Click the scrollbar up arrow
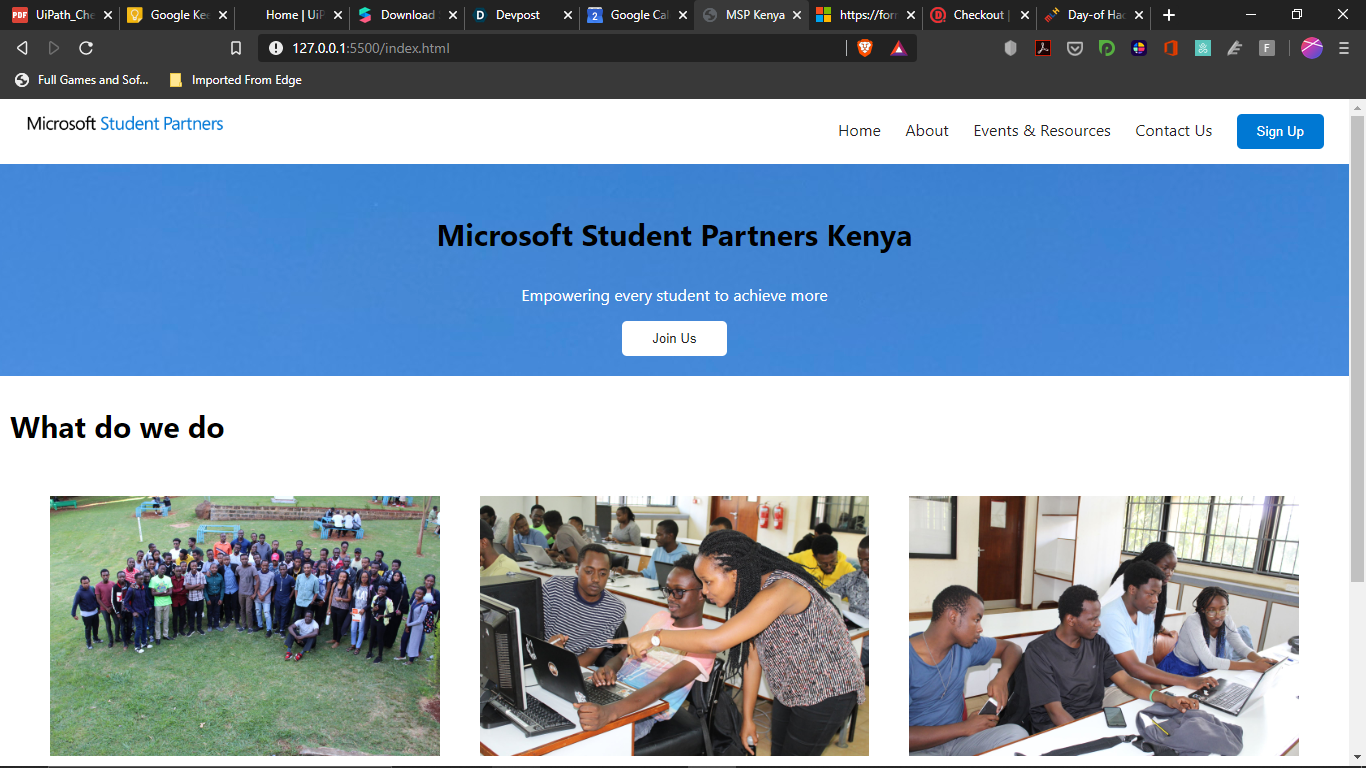Image resolution: width=1366 pixels, height=768 pixels. point(1357,106)
